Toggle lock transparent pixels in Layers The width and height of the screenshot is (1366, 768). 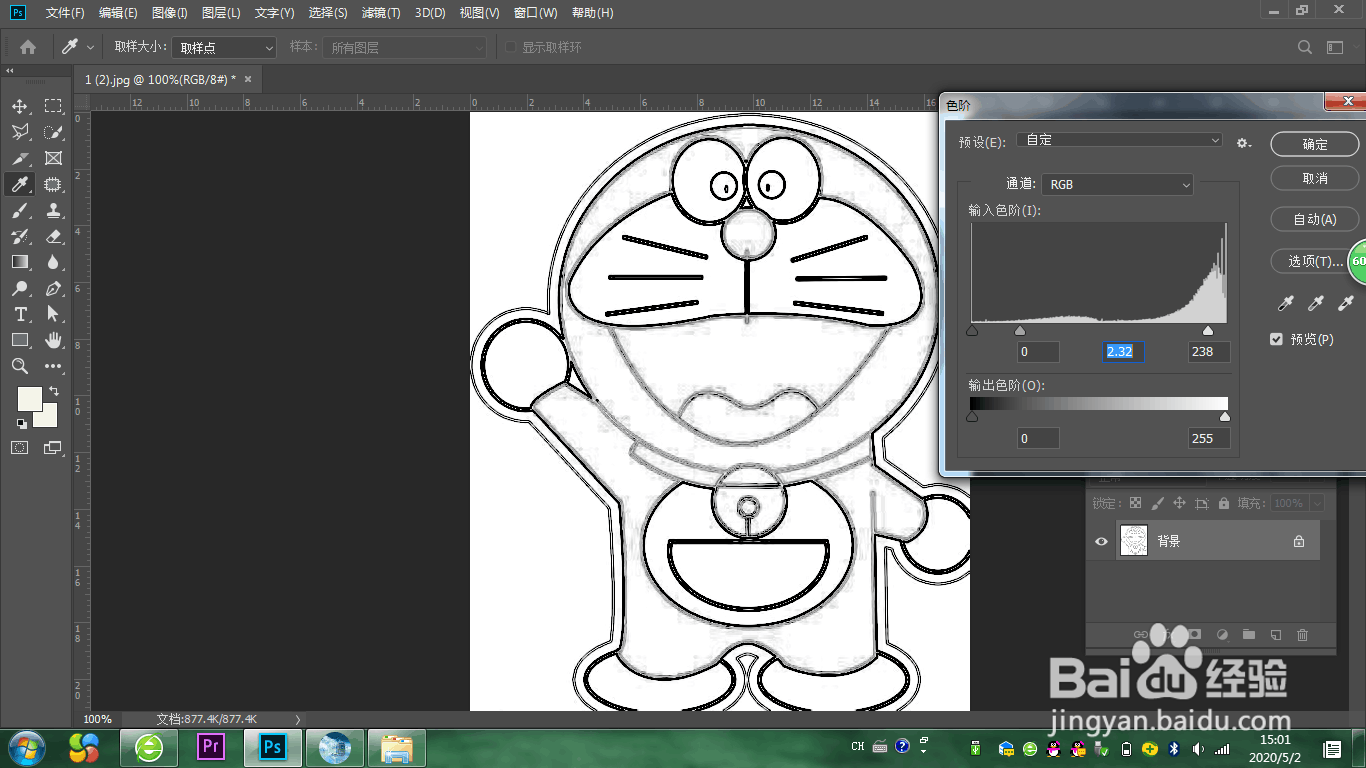coord(1135,503)
